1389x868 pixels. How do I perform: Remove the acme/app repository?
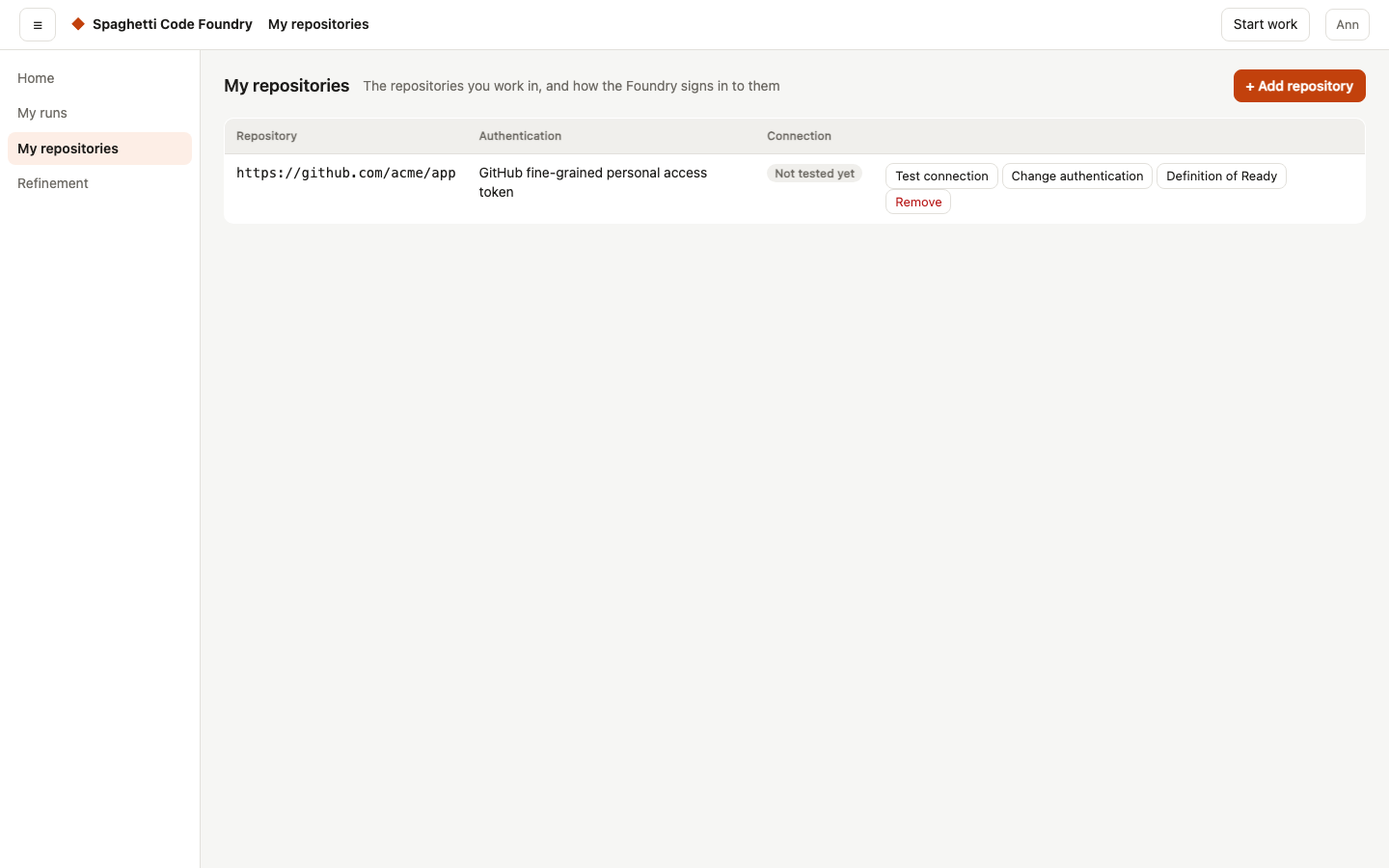point(918,203)
